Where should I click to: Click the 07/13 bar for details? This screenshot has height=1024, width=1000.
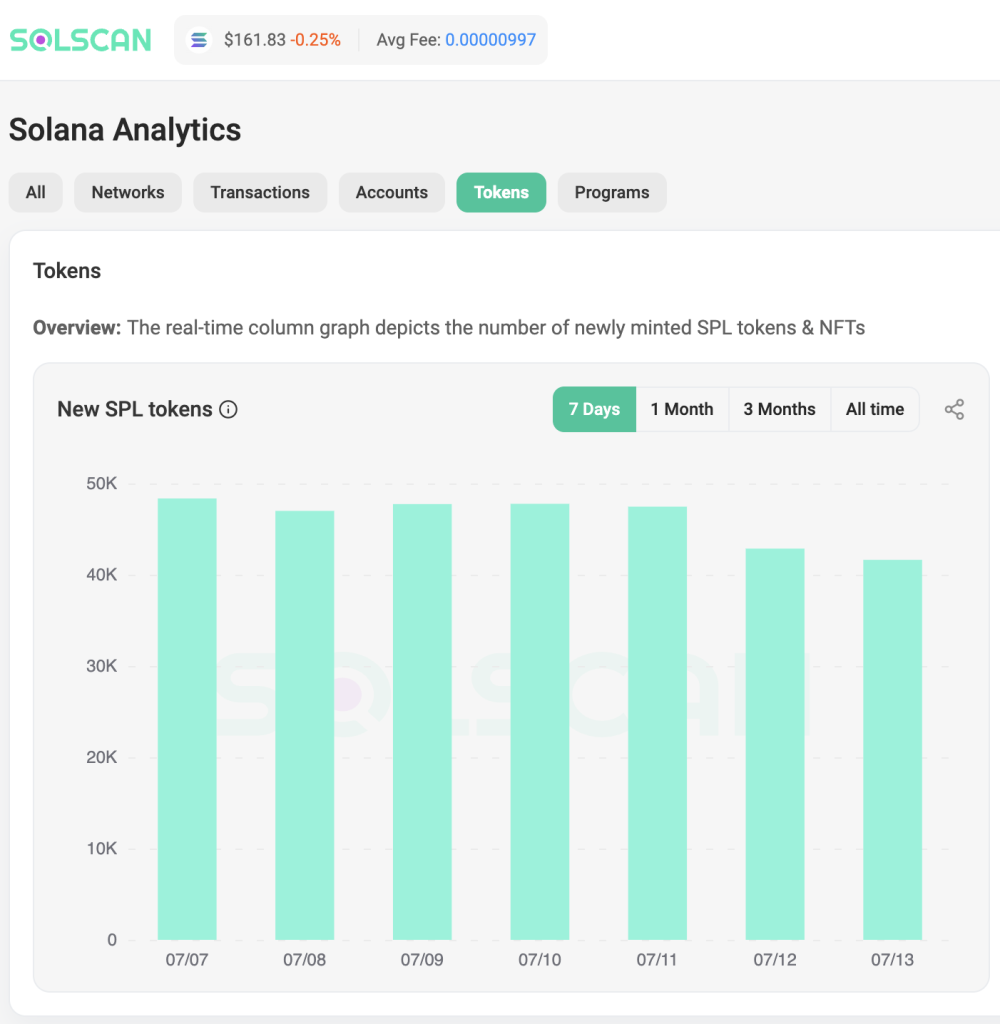tap(891, 750)
